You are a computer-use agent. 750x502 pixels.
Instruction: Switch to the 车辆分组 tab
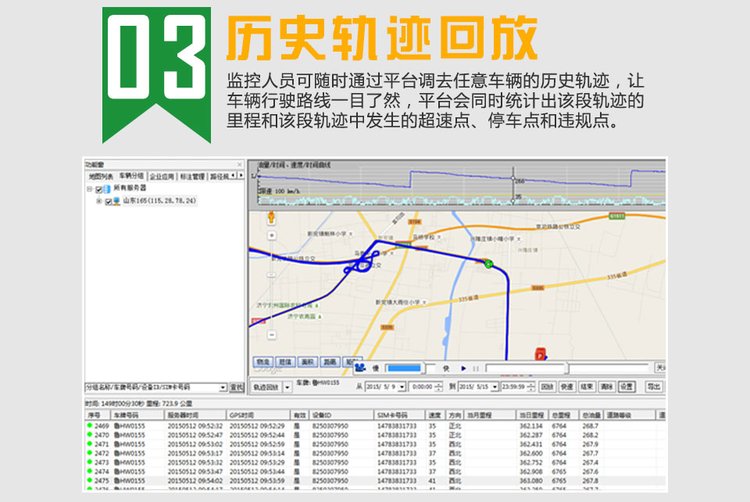coord(133,176)
